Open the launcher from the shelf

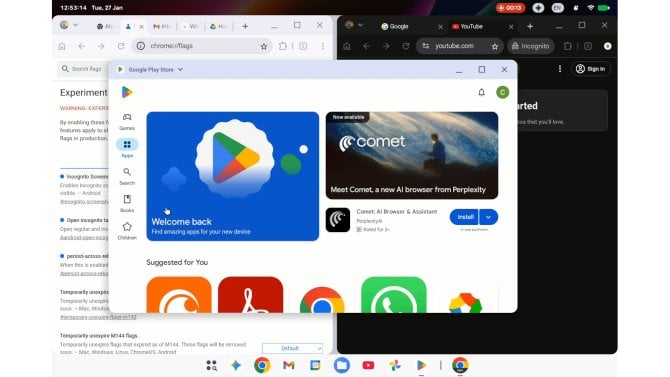(212, 365)
